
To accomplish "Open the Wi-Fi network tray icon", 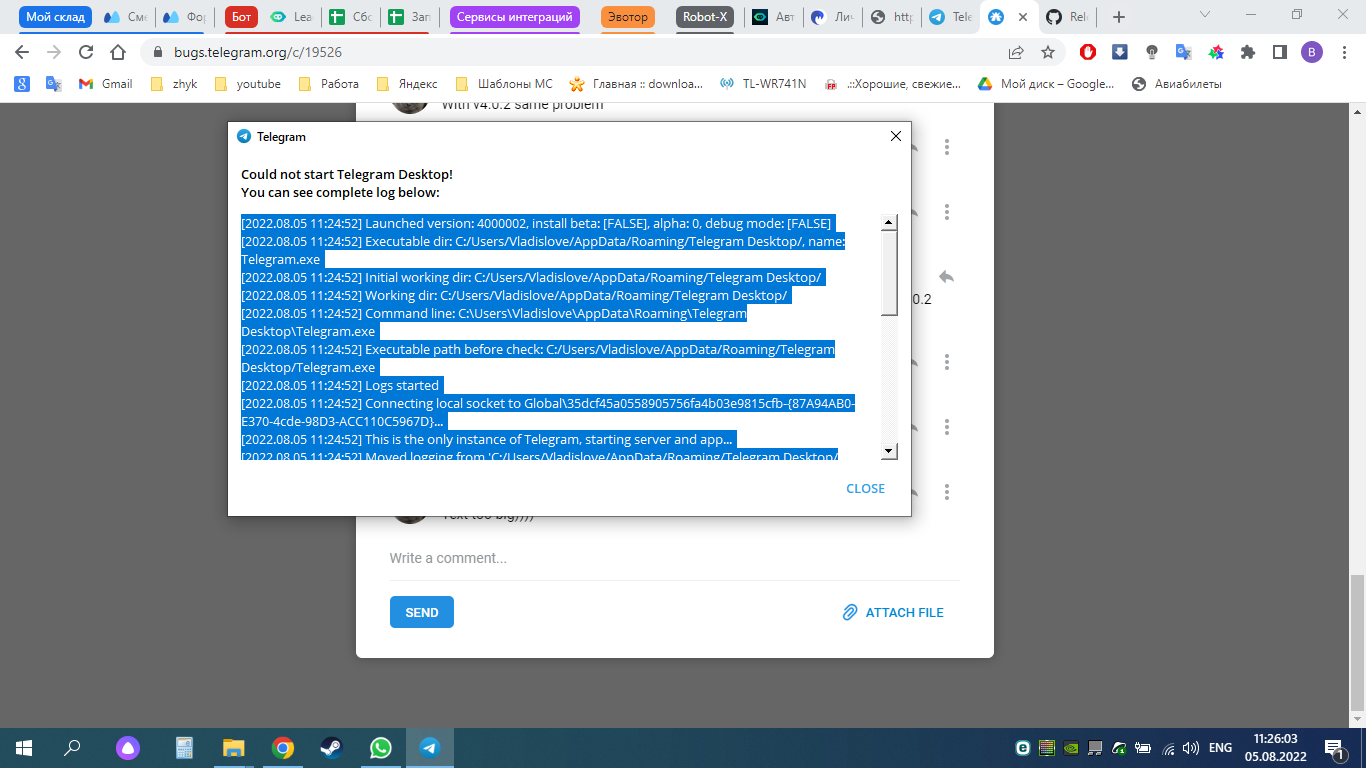I will tap(1167, 747).
